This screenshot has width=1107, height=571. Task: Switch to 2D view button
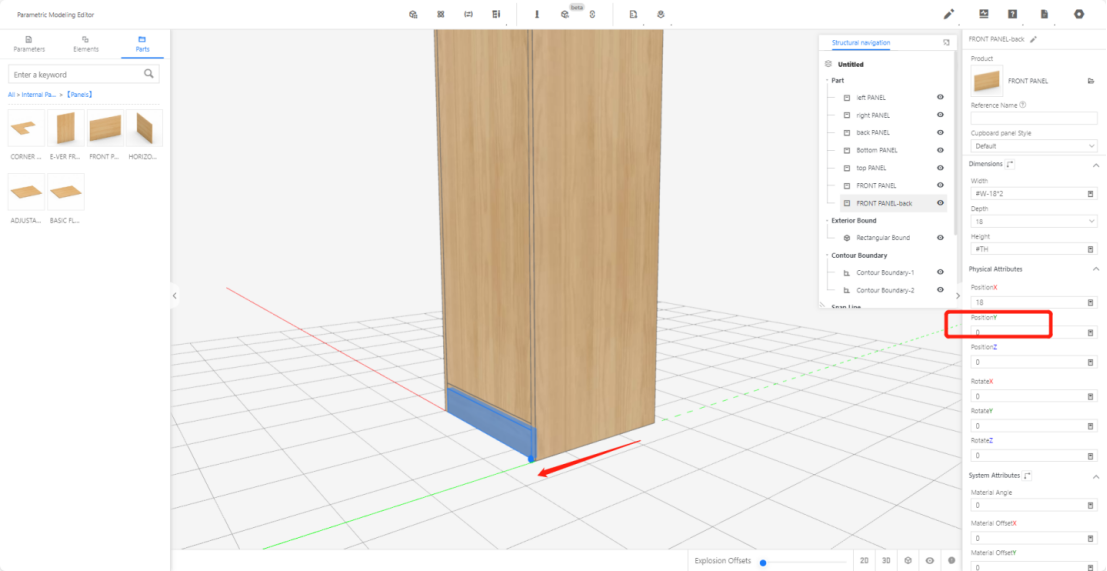click(864, 561)
